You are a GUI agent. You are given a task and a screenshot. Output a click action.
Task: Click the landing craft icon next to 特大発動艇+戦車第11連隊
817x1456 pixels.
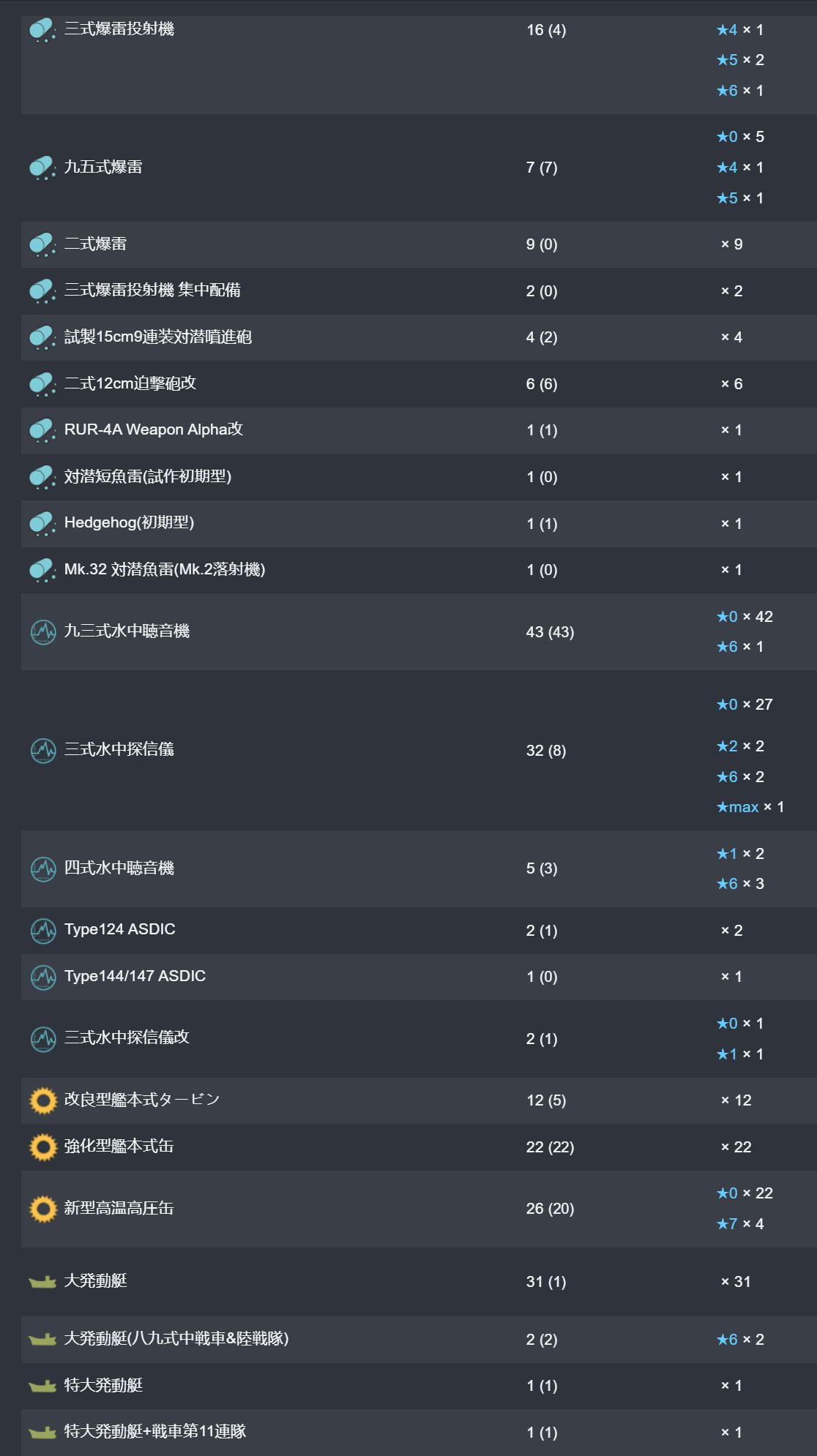(x=42, y=1433)
